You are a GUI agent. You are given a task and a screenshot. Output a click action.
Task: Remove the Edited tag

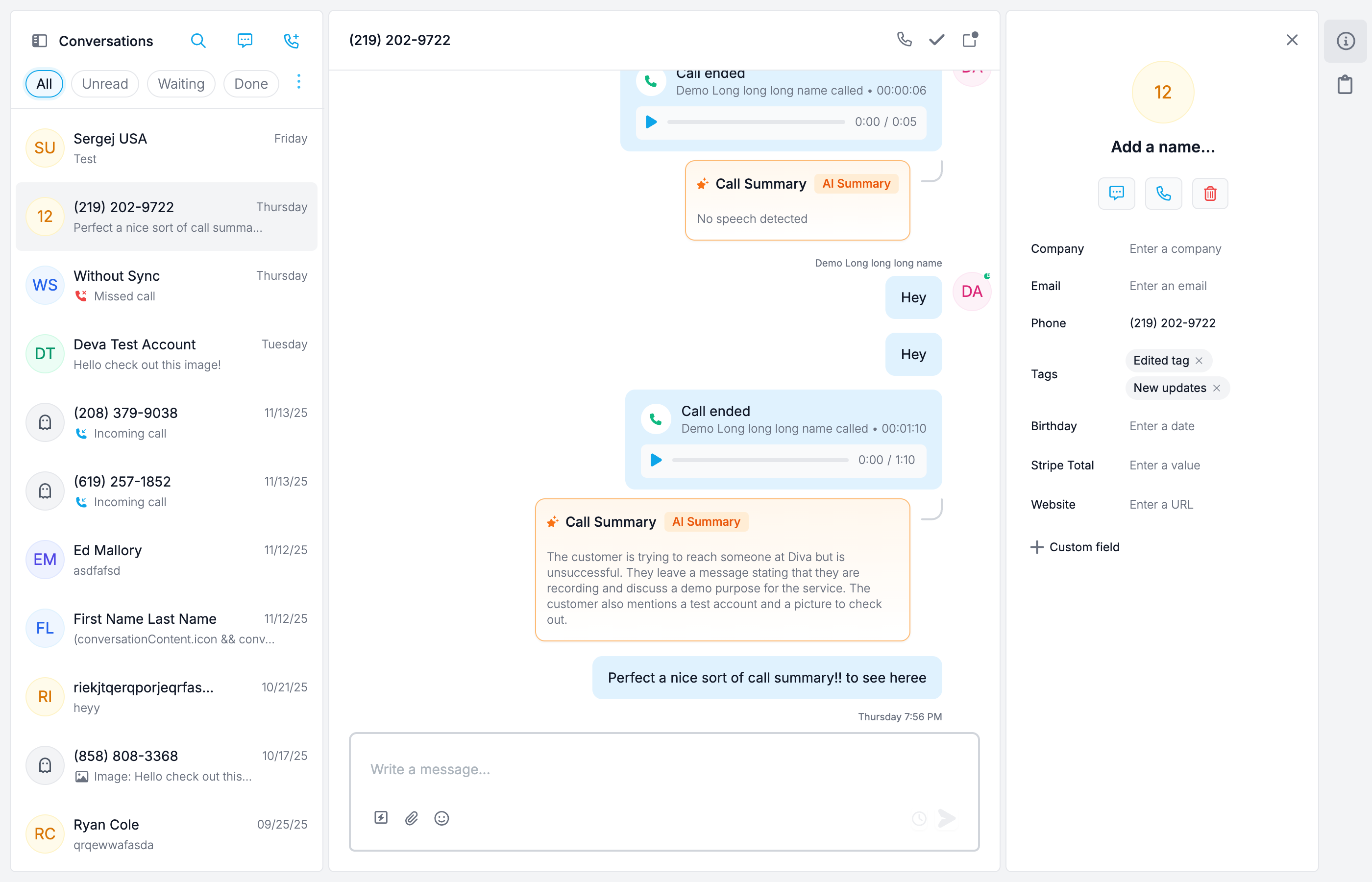[1199, 360]
